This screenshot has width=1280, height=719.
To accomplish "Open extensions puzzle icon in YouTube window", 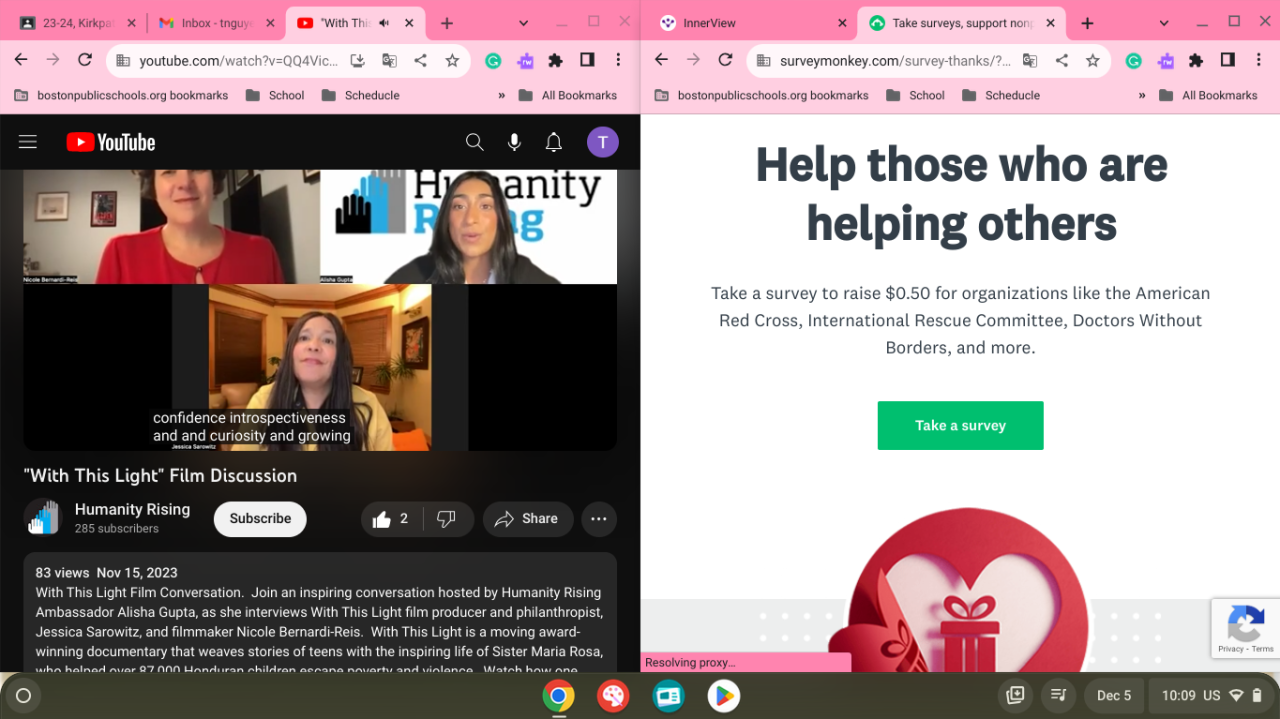I will tap(556, 61).
